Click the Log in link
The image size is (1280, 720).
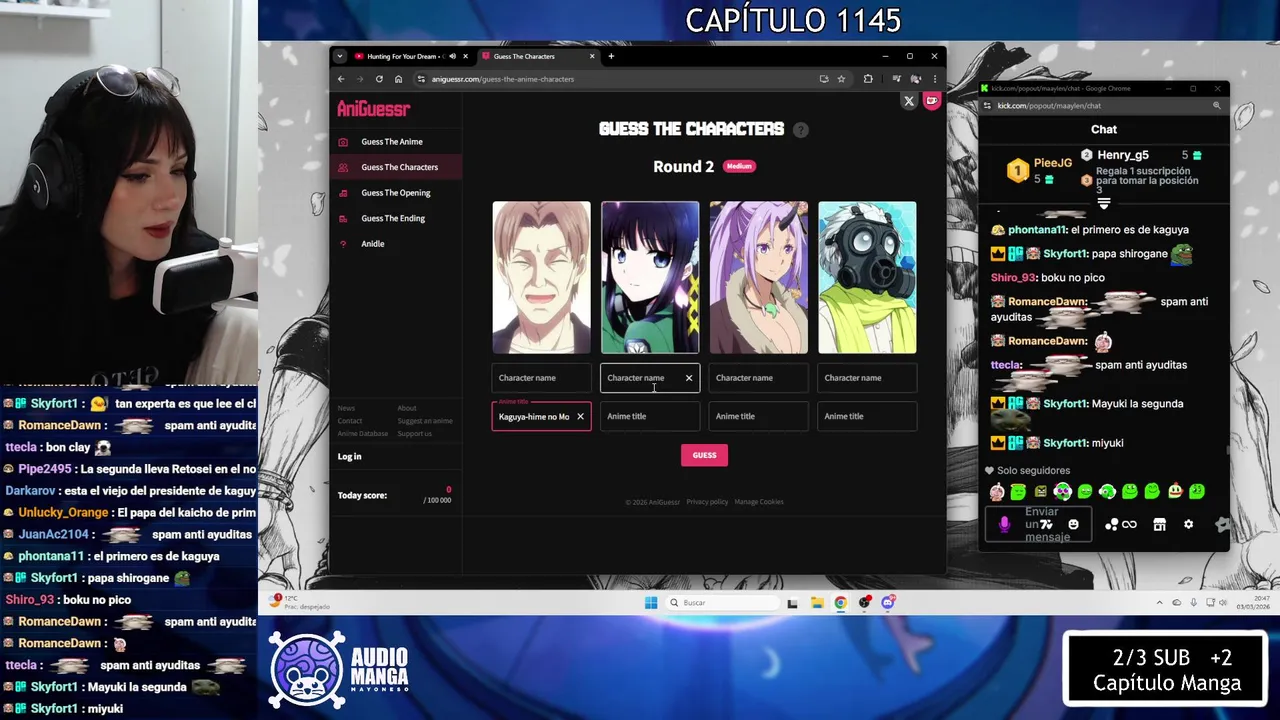(x=349, y=456)
